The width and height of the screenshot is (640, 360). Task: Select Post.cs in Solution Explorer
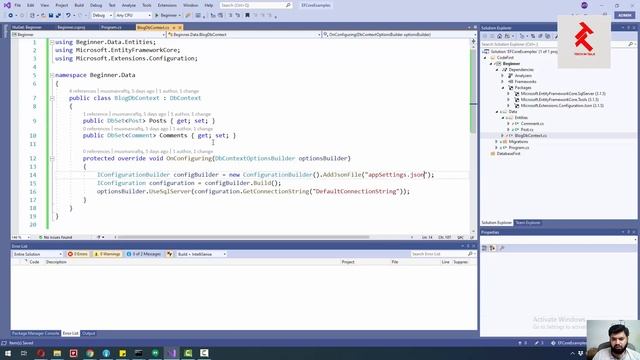click(x=527, y=130)
